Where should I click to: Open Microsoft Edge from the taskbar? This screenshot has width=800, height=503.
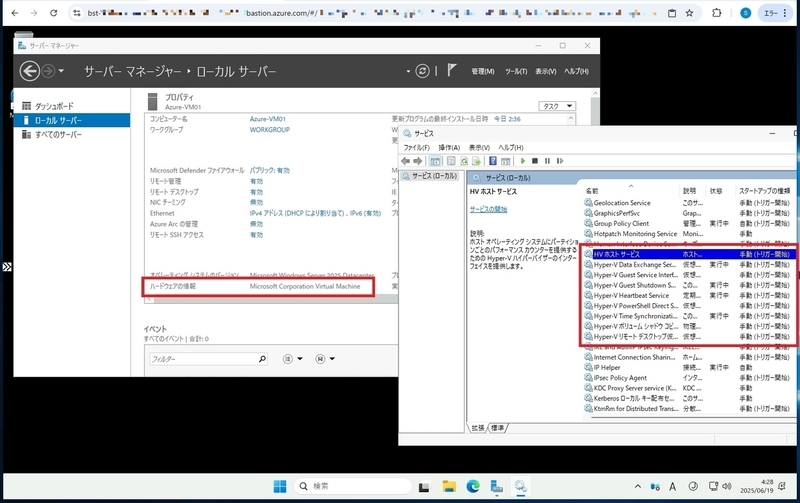tap(473, 487)
